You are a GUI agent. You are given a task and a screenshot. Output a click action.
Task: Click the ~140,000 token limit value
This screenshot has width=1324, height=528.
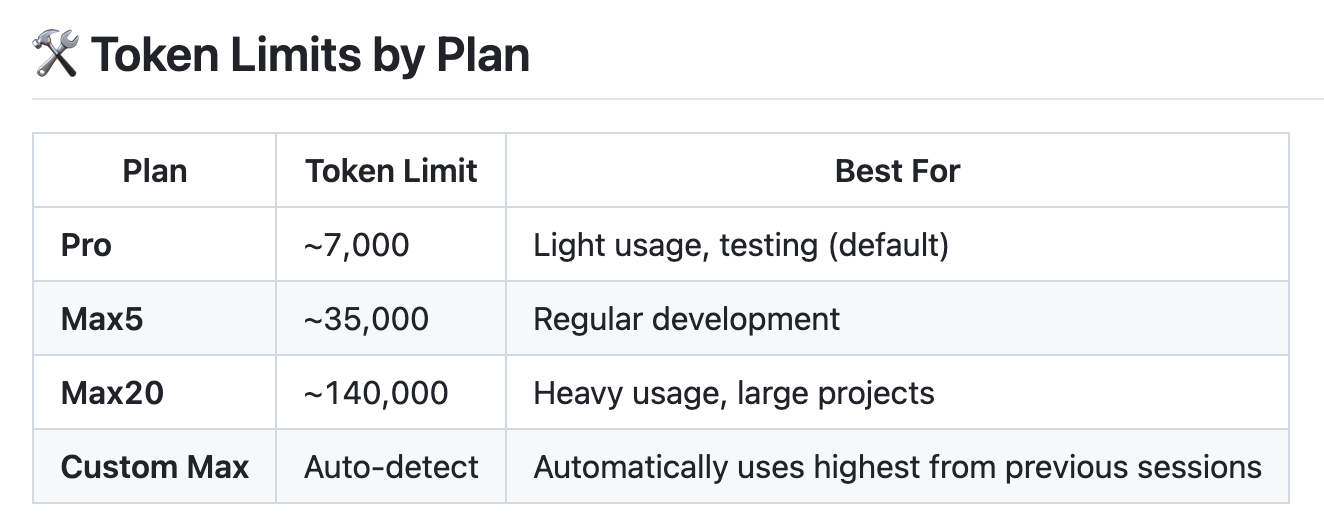coord(376,393)
